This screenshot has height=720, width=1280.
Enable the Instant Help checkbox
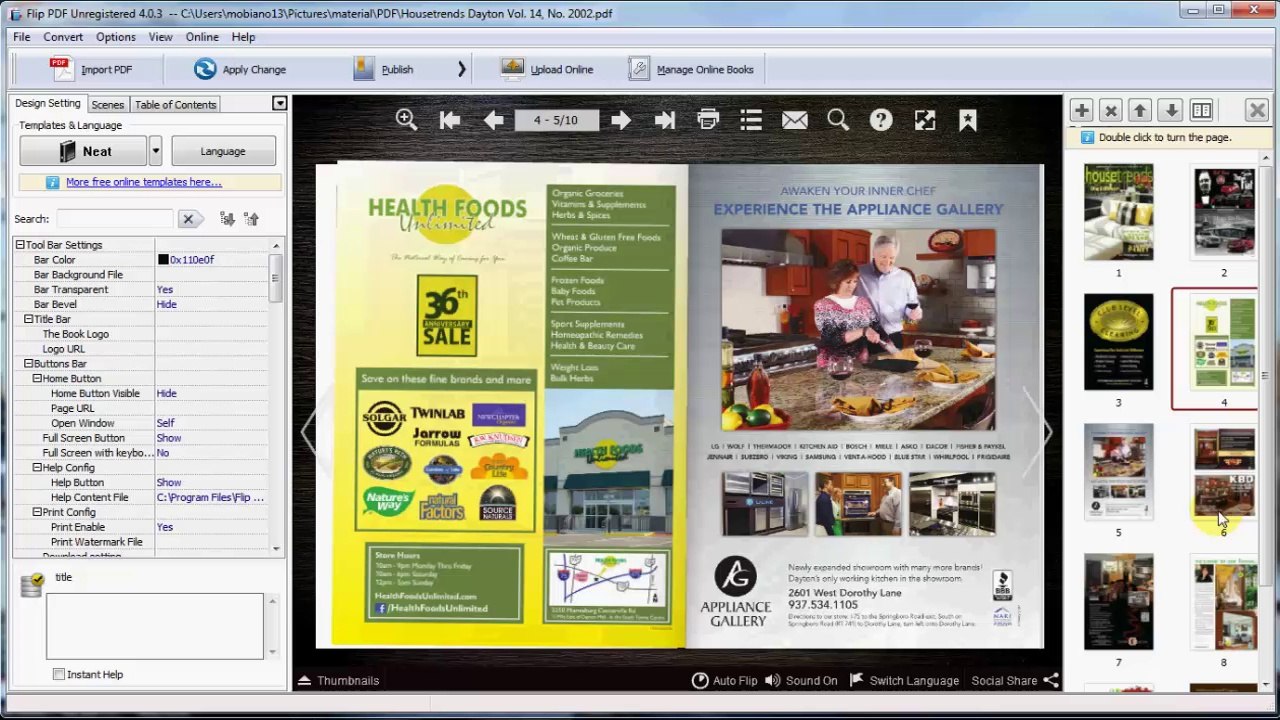point(59,674)
